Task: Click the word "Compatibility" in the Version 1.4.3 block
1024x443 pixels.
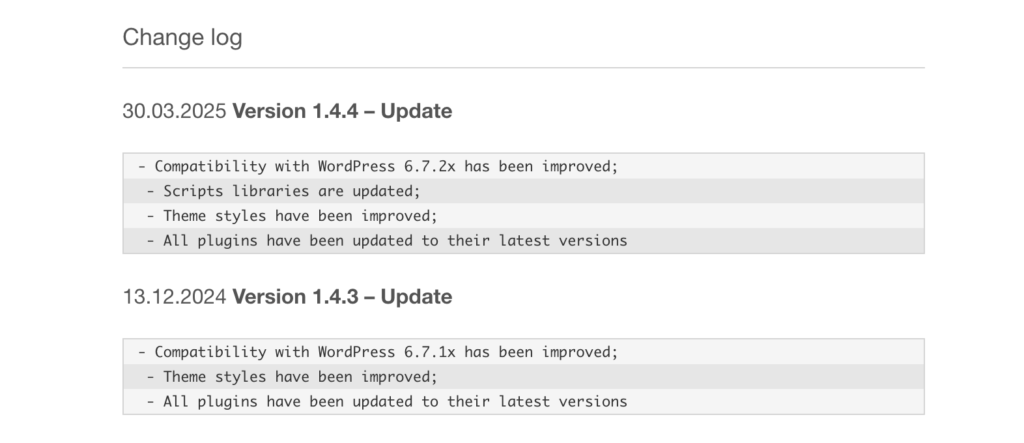Action: (x=207, y=352)
